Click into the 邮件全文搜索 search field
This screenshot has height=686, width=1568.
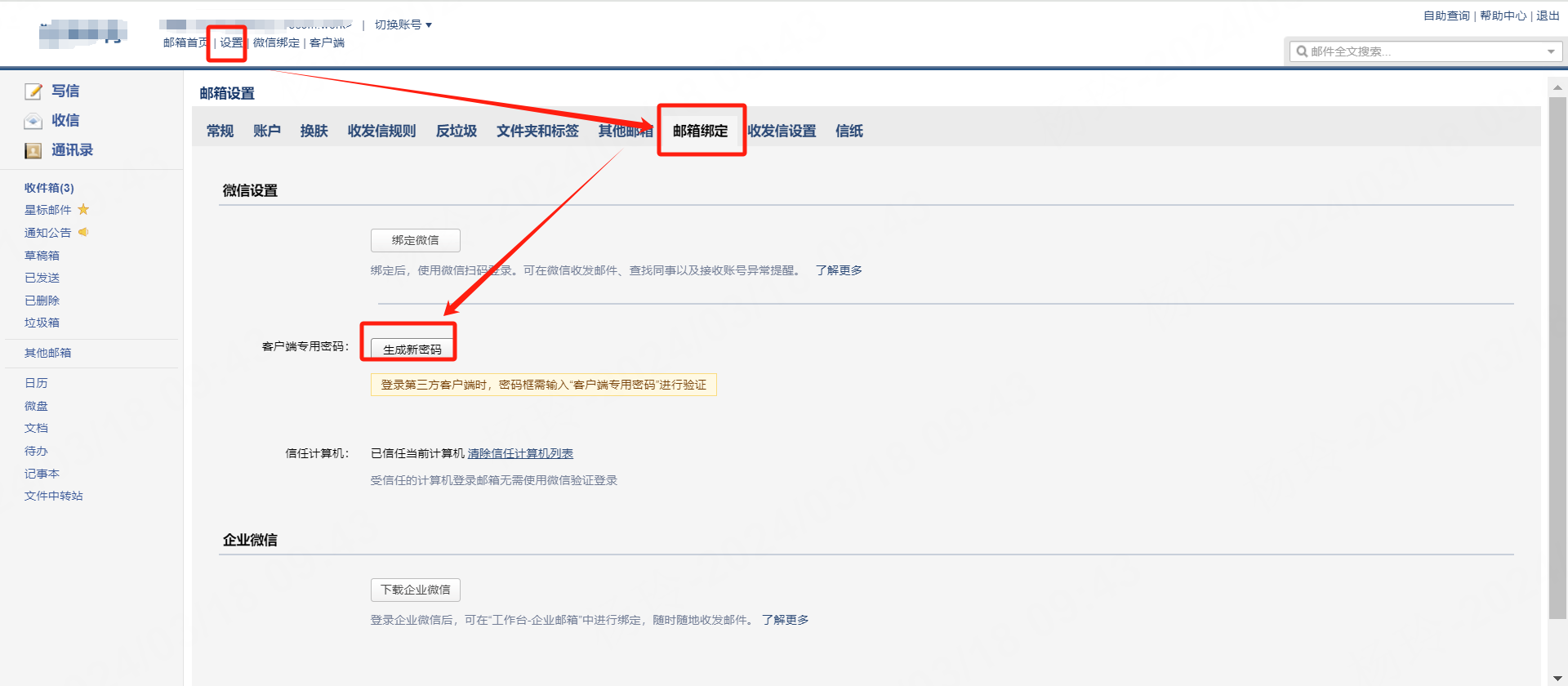click(1425, 51)
